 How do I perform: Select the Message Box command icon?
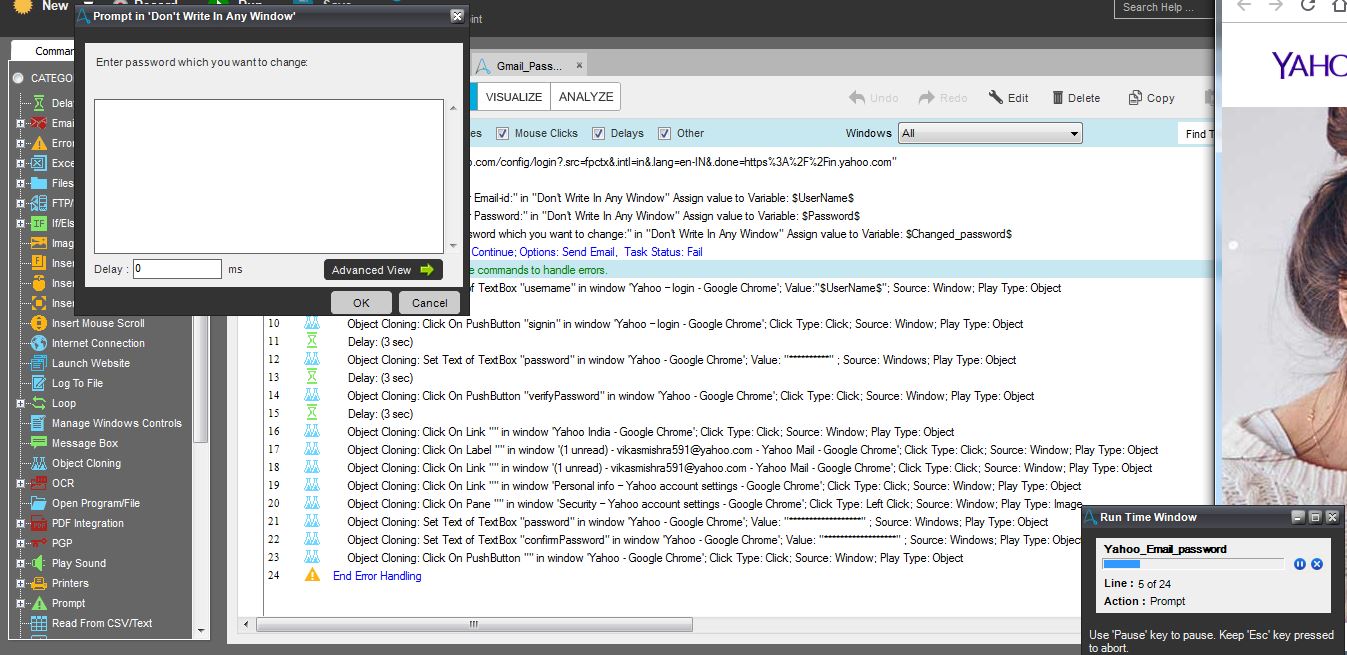point(38,443)
